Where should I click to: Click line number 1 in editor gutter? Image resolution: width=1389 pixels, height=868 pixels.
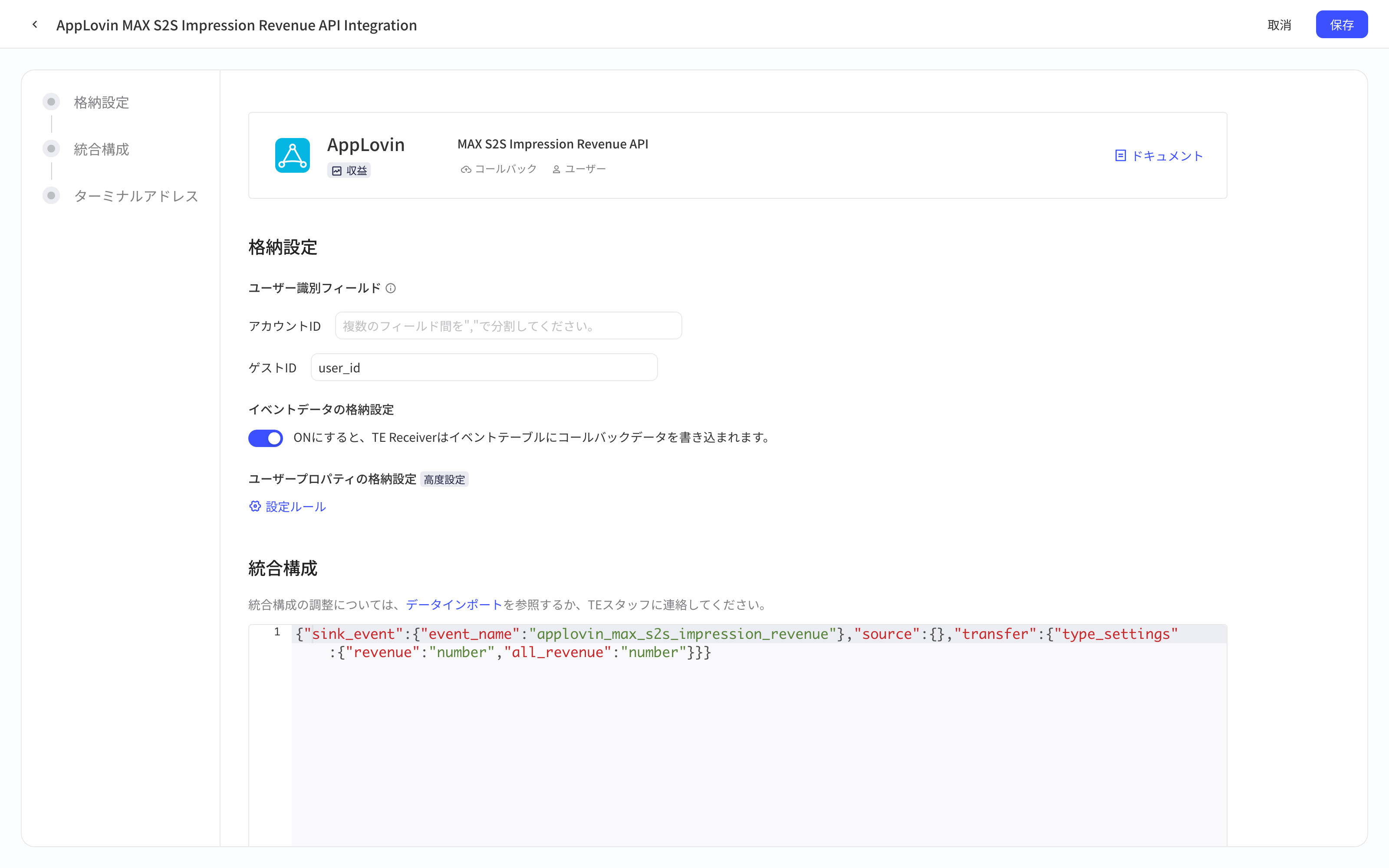tap(277, 632)
